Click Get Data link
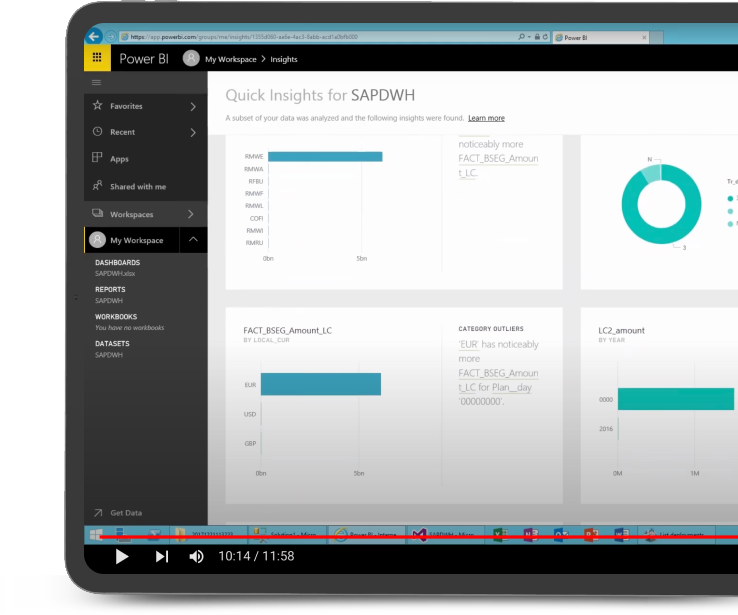Screen dimensions: 738x615 point(126,513)
